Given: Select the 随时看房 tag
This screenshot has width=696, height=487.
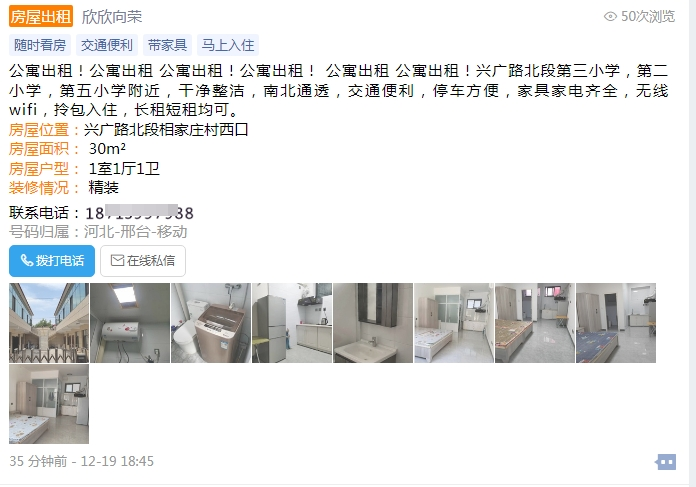Looking at the screenshot, I should click(40, 45).
